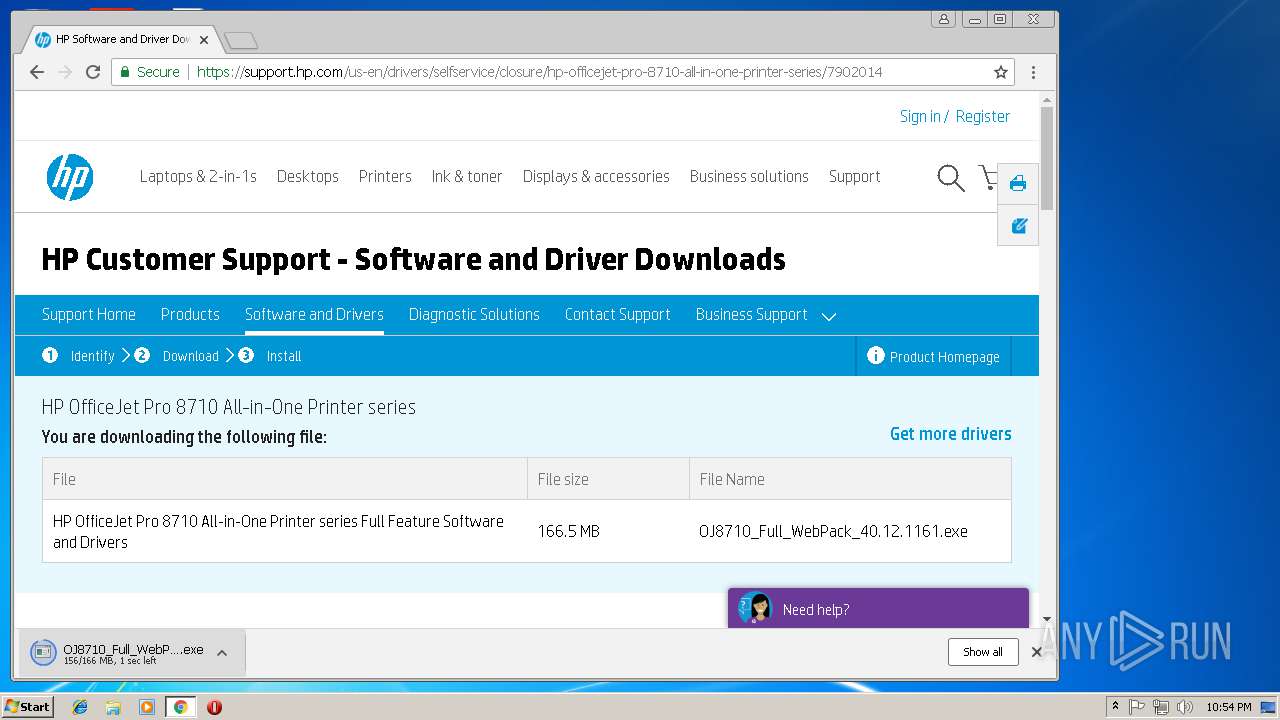The image size is (1280, 720).
Task: Open the Windows Explorer taskbar icon
Action: click(113, 707)
